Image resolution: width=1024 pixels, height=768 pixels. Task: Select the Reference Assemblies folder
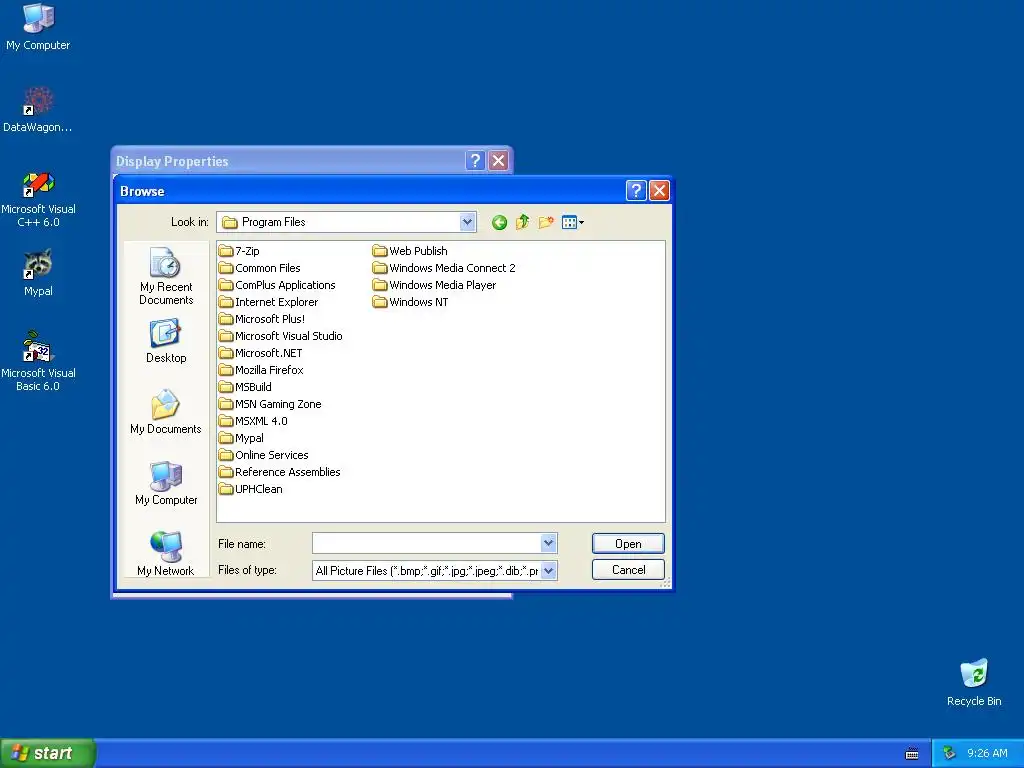[280, 472]
